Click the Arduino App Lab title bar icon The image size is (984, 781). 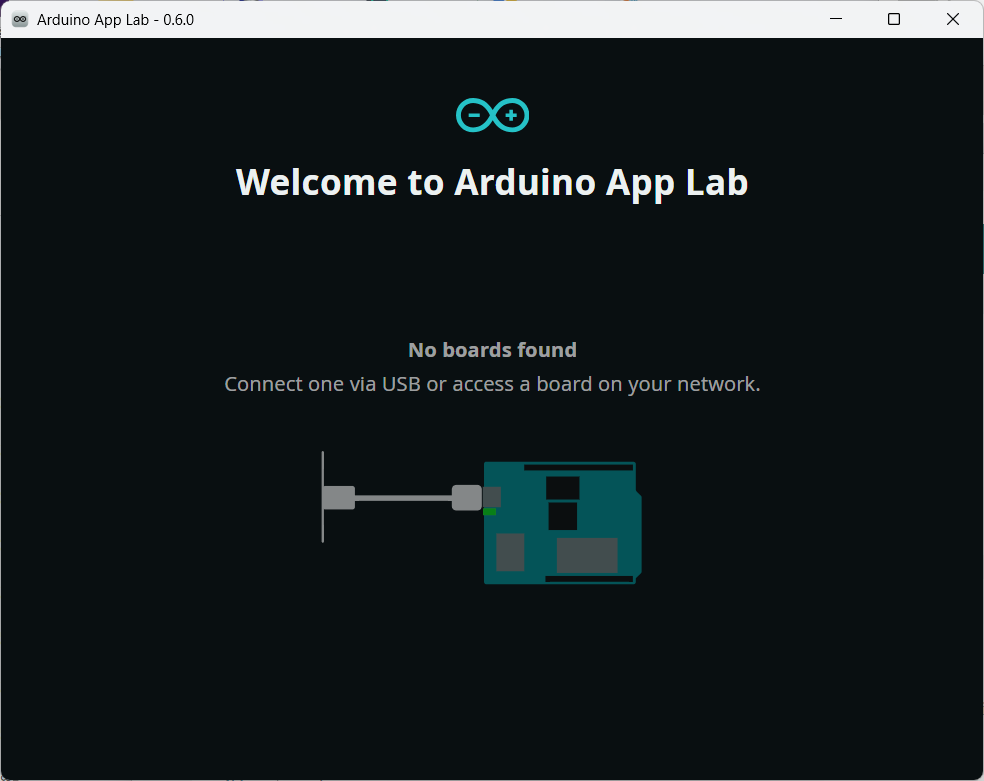pos(20,19)
